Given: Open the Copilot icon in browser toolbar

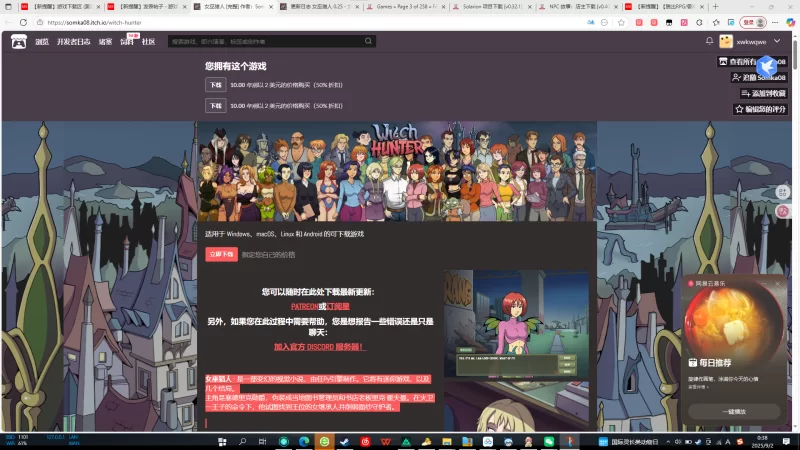Looking at the screenshot, I should click(790, 22).
